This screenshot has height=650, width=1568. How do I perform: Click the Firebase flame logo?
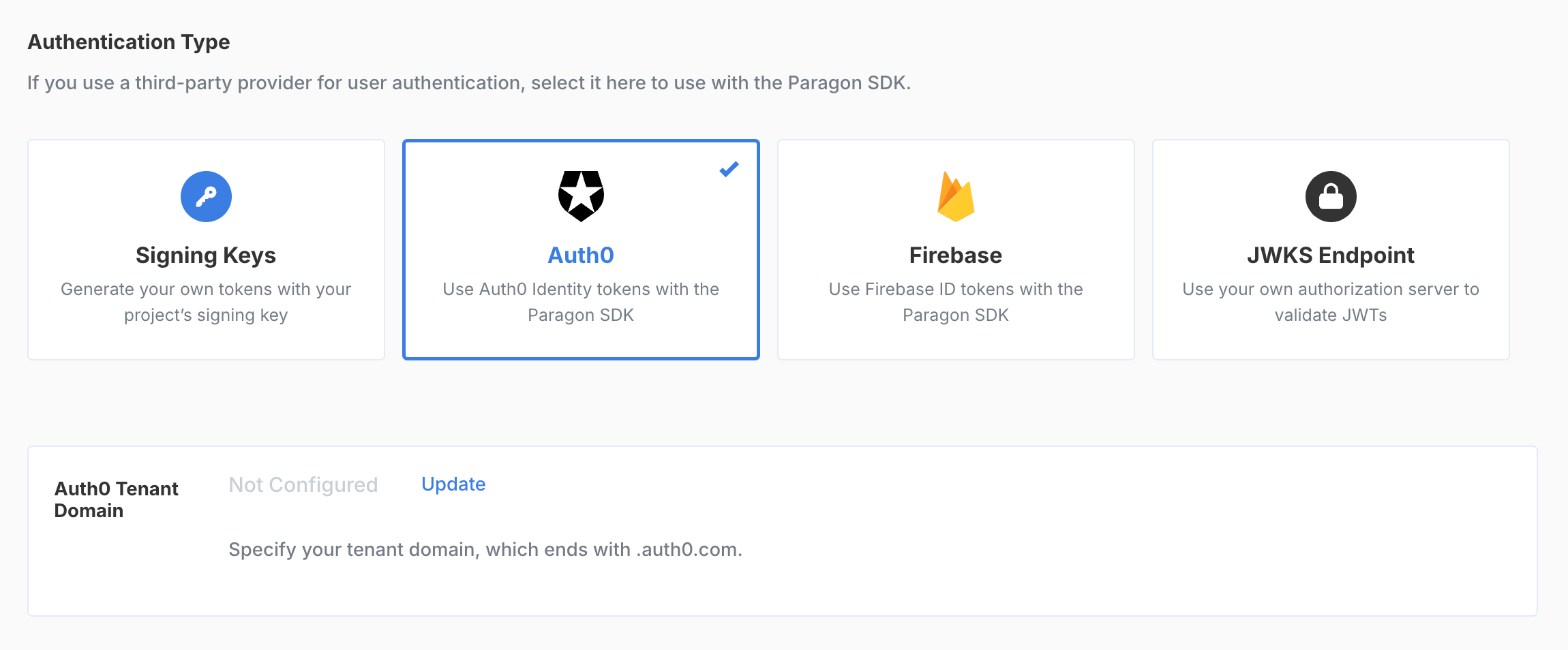point(956,196)
